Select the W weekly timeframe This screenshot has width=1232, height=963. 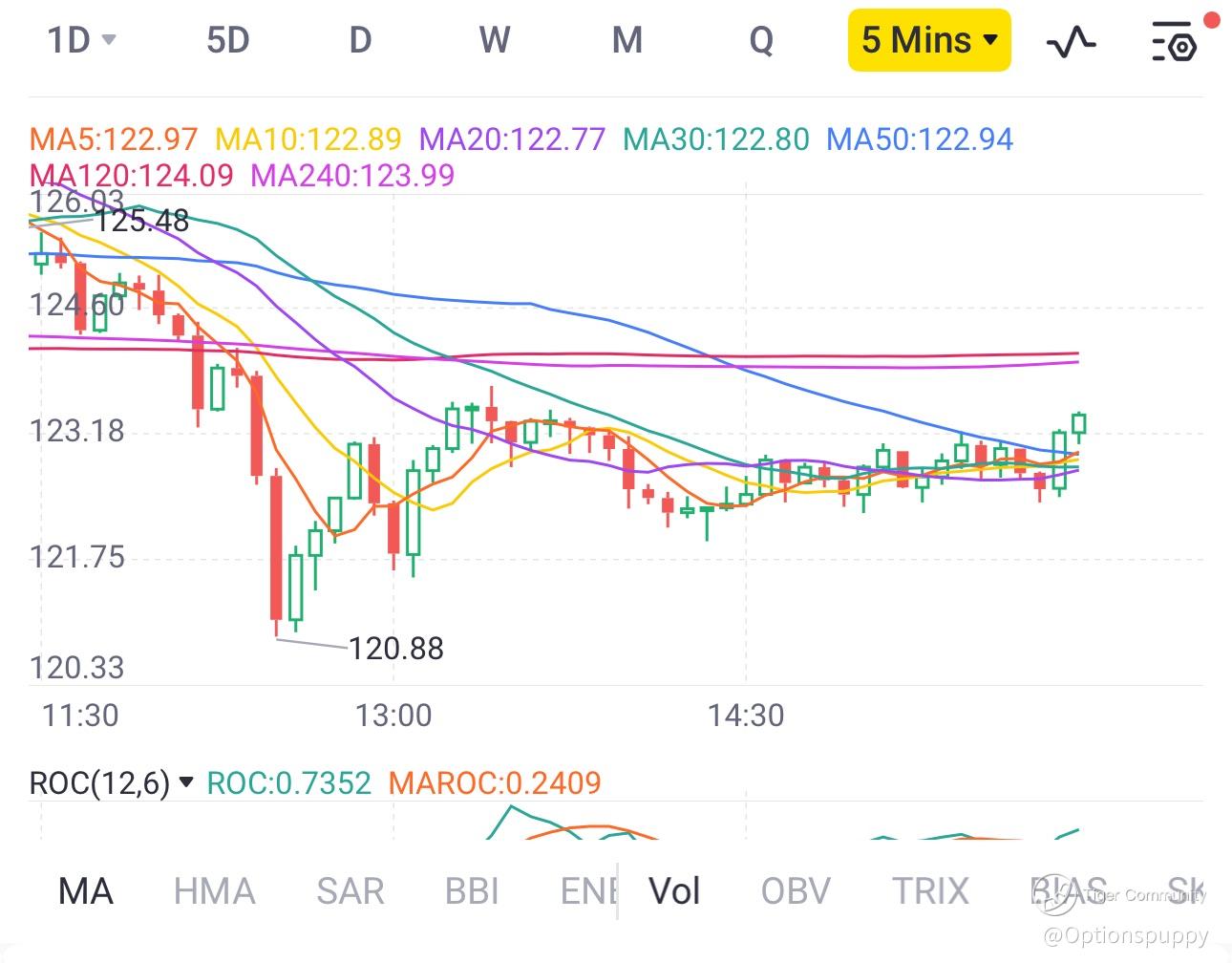tap(494, 40)
